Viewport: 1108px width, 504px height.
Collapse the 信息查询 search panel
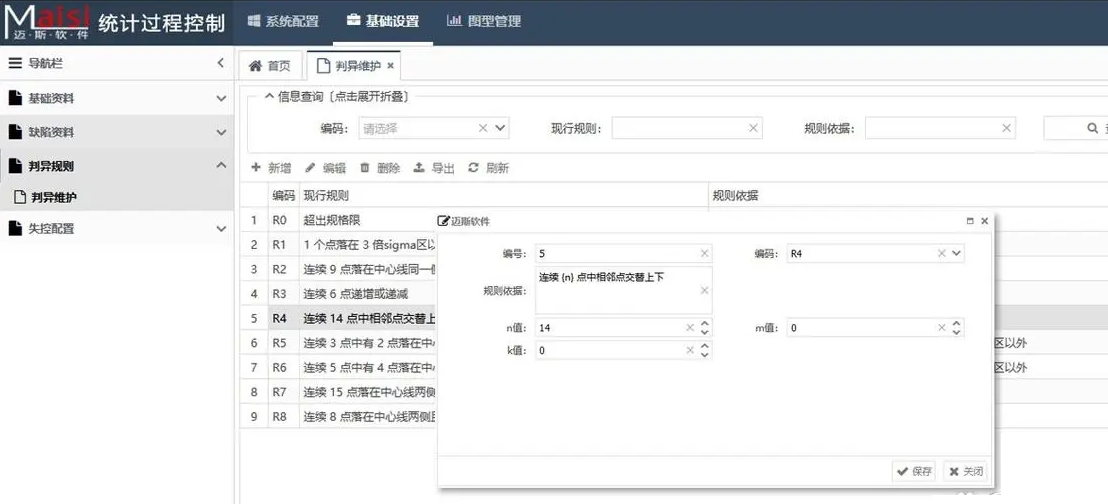tap(336, 97)
